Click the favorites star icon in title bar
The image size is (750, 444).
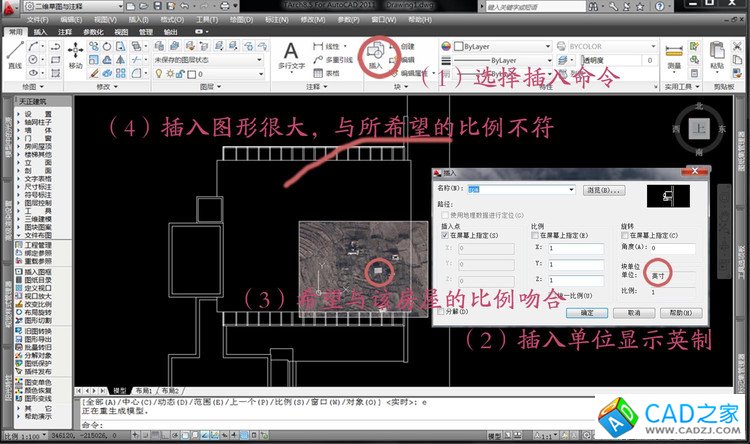point(640,6)
